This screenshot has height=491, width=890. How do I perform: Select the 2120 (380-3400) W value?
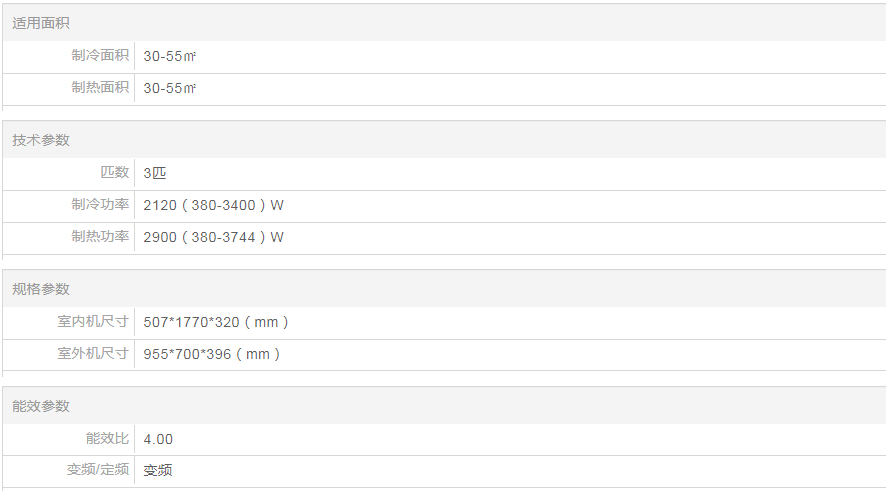pyautogui.click(x=213, y=206)
